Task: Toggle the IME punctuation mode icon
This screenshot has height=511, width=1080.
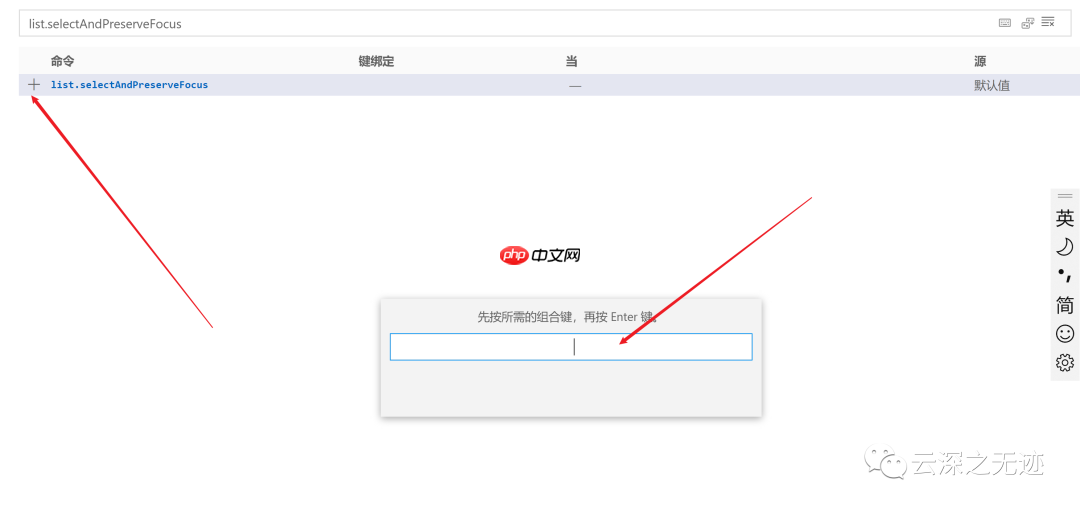Action: [x=1065, y=275]
